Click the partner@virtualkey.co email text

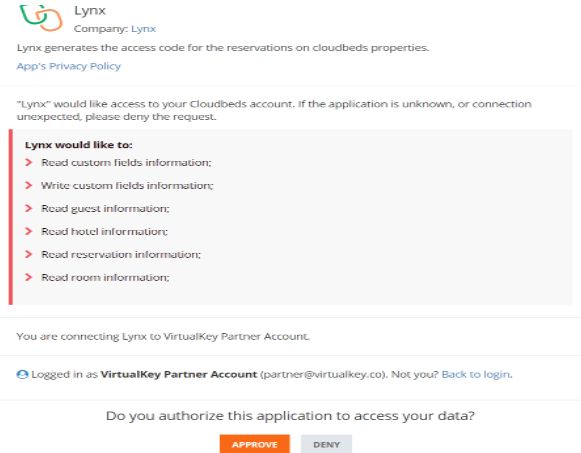tap(322, 374)
